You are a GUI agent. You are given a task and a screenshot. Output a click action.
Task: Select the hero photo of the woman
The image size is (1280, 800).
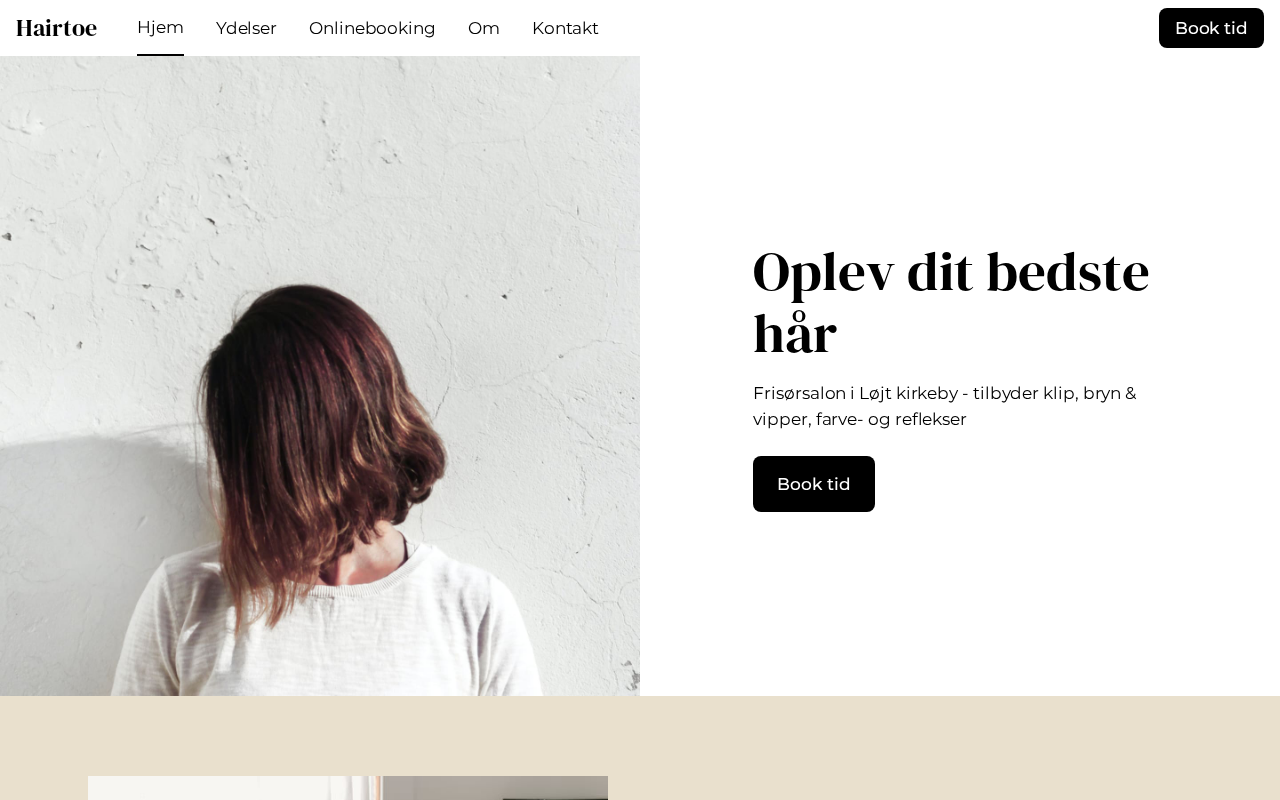(x=320, y=376)
